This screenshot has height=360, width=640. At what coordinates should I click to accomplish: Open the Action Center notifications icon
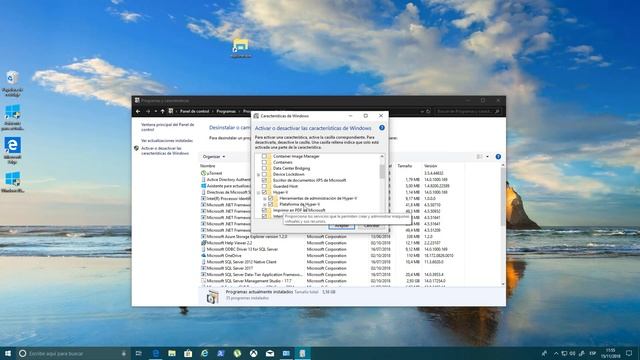coord(629,353)
